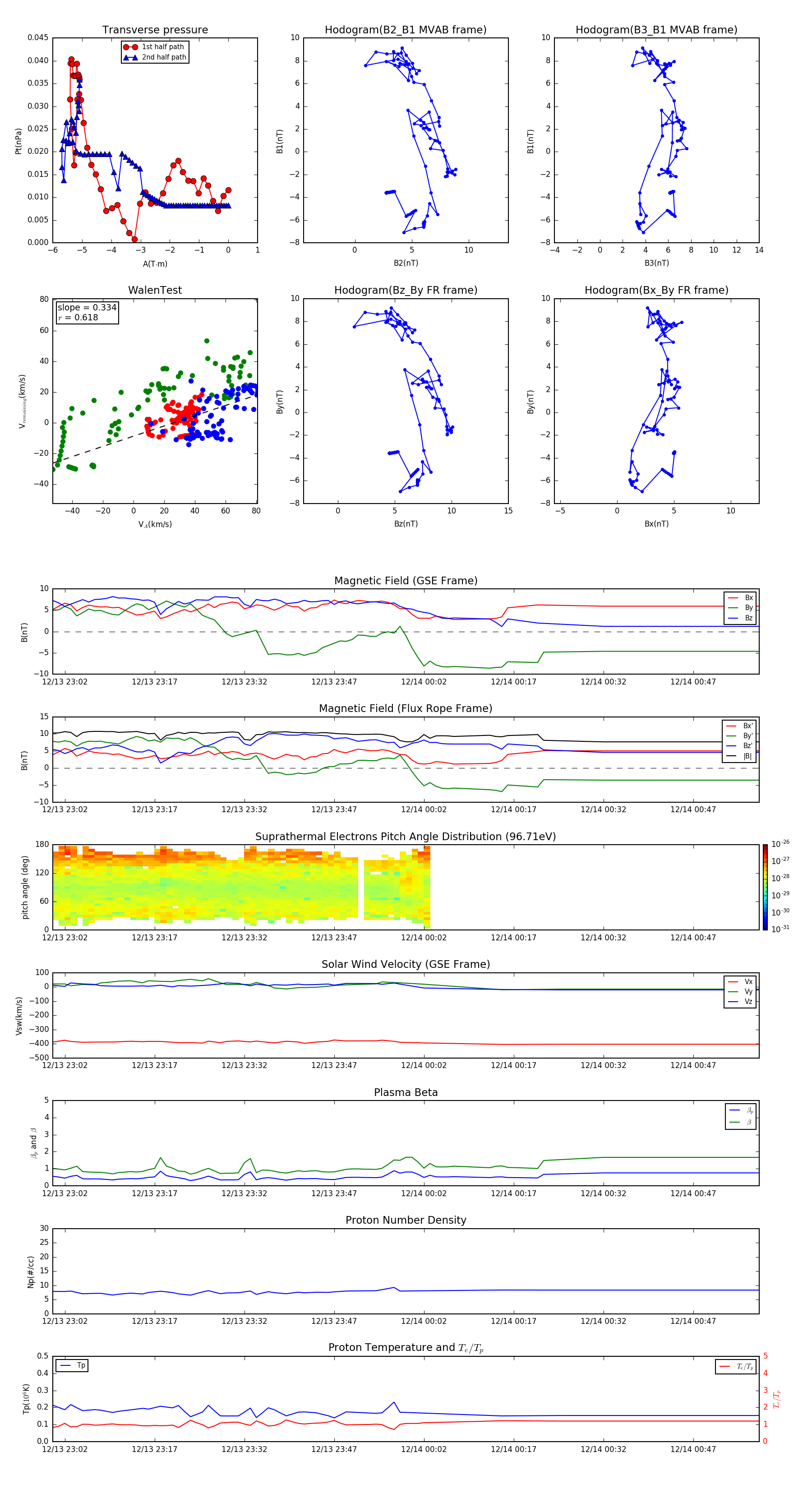Image resolution: width=812 pixels, height=1489 pixels.
Task: Click the Vy legend entry in velocity plot
Action: click(x=740, y=992)
